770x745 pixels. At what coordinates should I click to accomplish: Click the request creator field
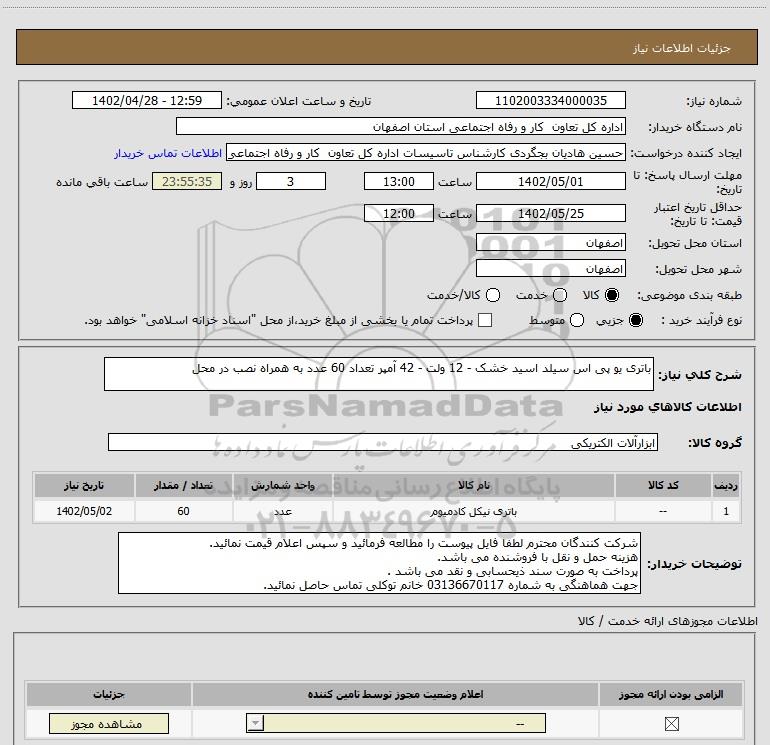[426, 153]
